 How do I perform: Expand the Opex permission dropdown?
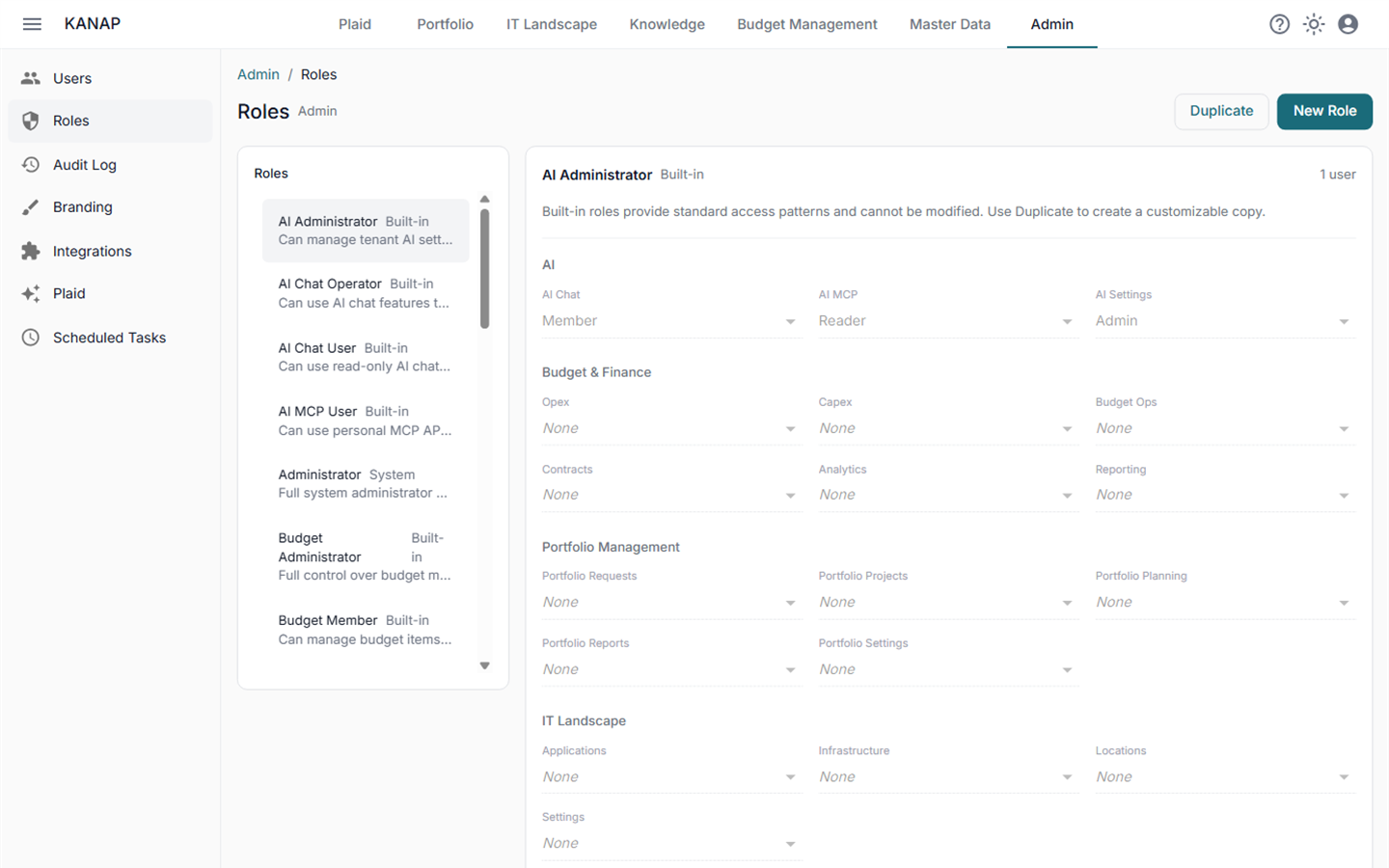[x=671, y=428]
